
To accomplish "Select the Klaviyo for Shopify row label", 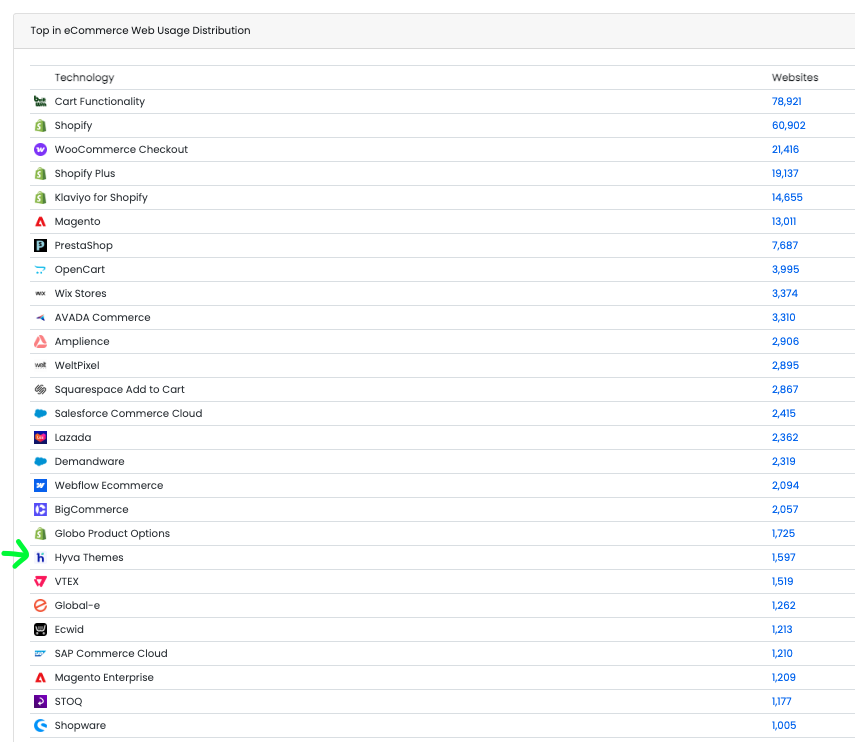I will coord(99,197).
